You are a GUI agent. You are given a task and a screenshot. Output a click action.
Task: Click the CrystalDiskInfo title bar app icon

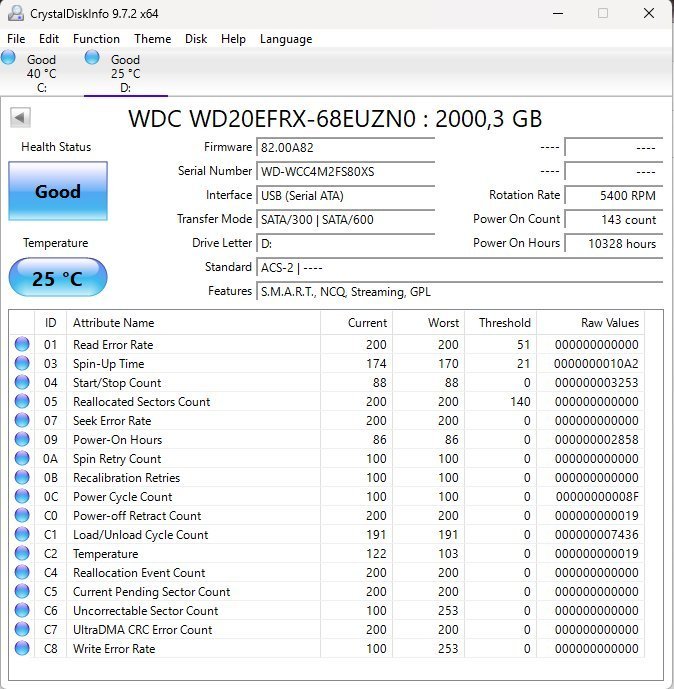(x=15, y=14)
